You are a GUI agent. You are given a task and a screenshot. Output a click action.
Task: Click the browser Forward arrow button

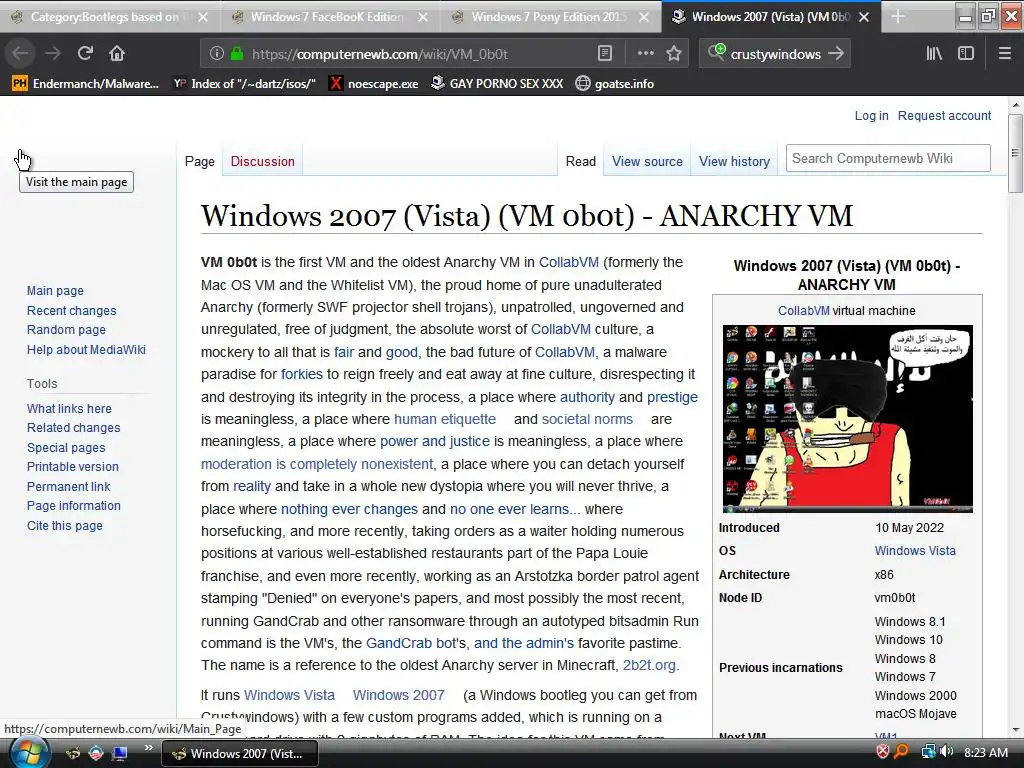point(53,54)
